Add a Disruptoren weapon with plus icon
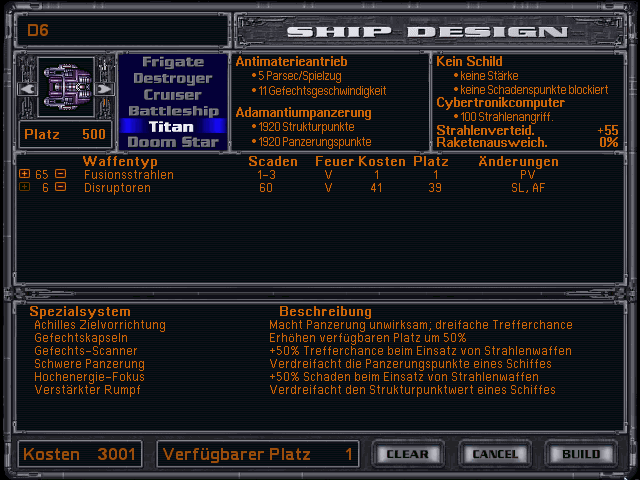 click(24, 188)
